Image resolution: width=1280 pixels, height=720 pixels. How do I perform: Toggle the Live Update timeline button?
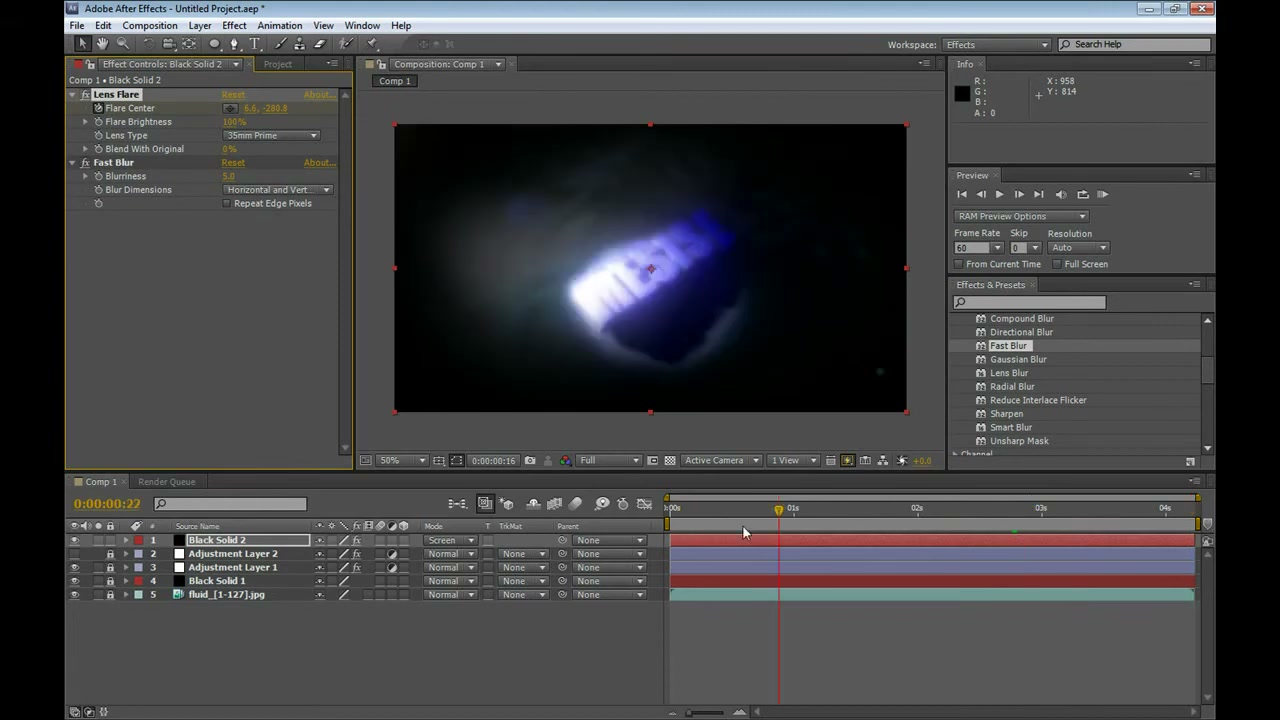pos(485,504)
